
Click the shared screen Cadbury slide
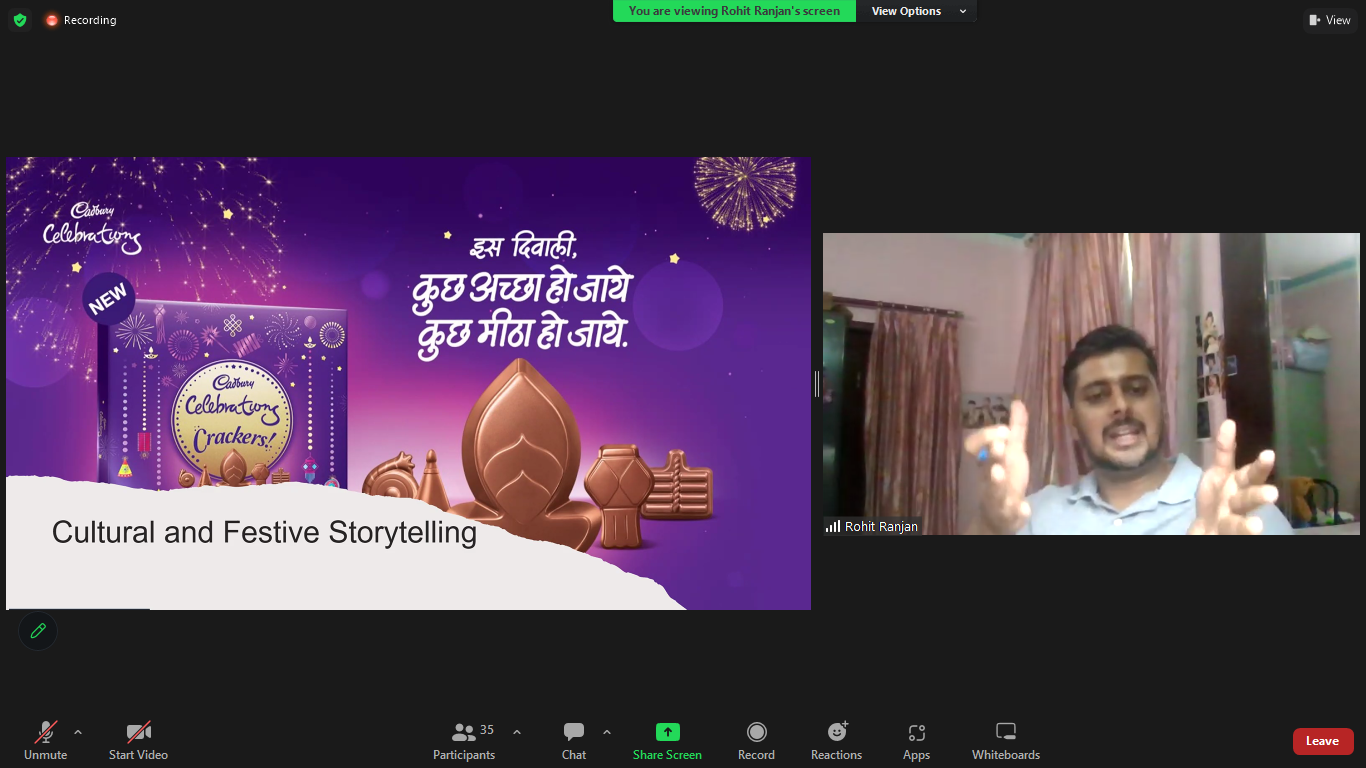pyautogui.click(x=408, y=383)
